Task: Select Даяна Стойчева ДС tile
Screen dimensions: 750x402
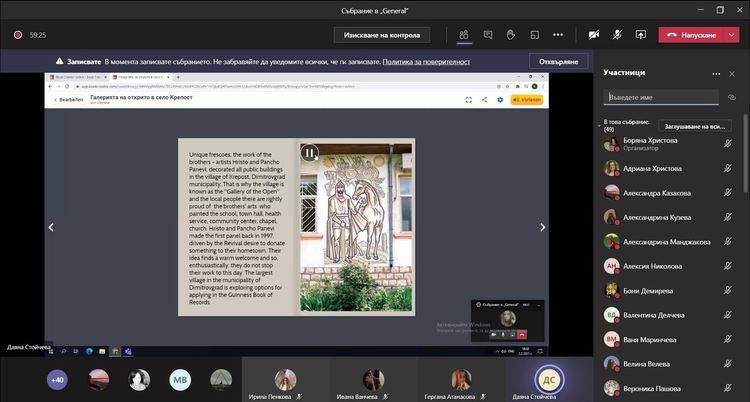Action: coord(549,380)
